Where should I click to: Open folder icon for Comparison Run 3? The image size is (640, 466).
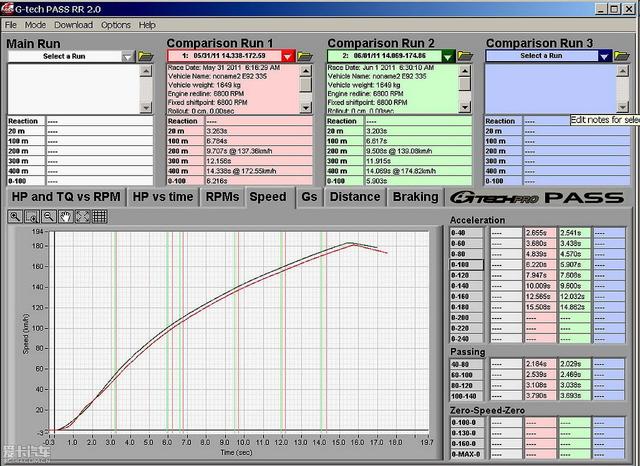(622, 55)
